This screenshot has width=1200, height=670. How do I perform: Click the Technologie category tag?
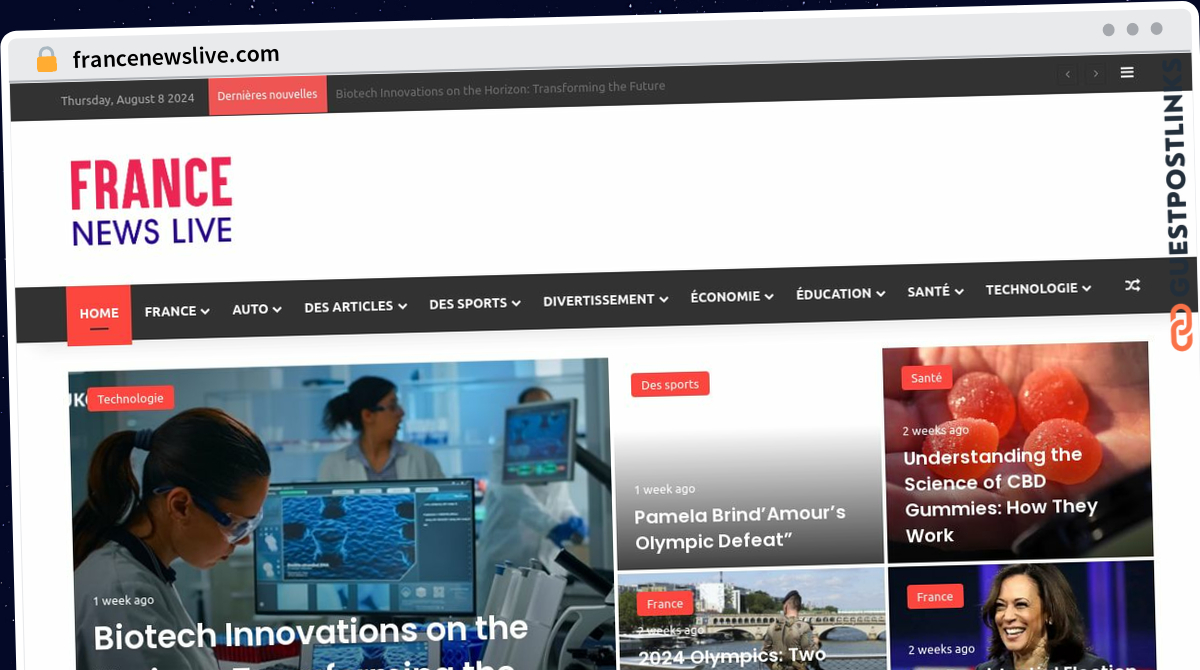[x=130, y=398]
